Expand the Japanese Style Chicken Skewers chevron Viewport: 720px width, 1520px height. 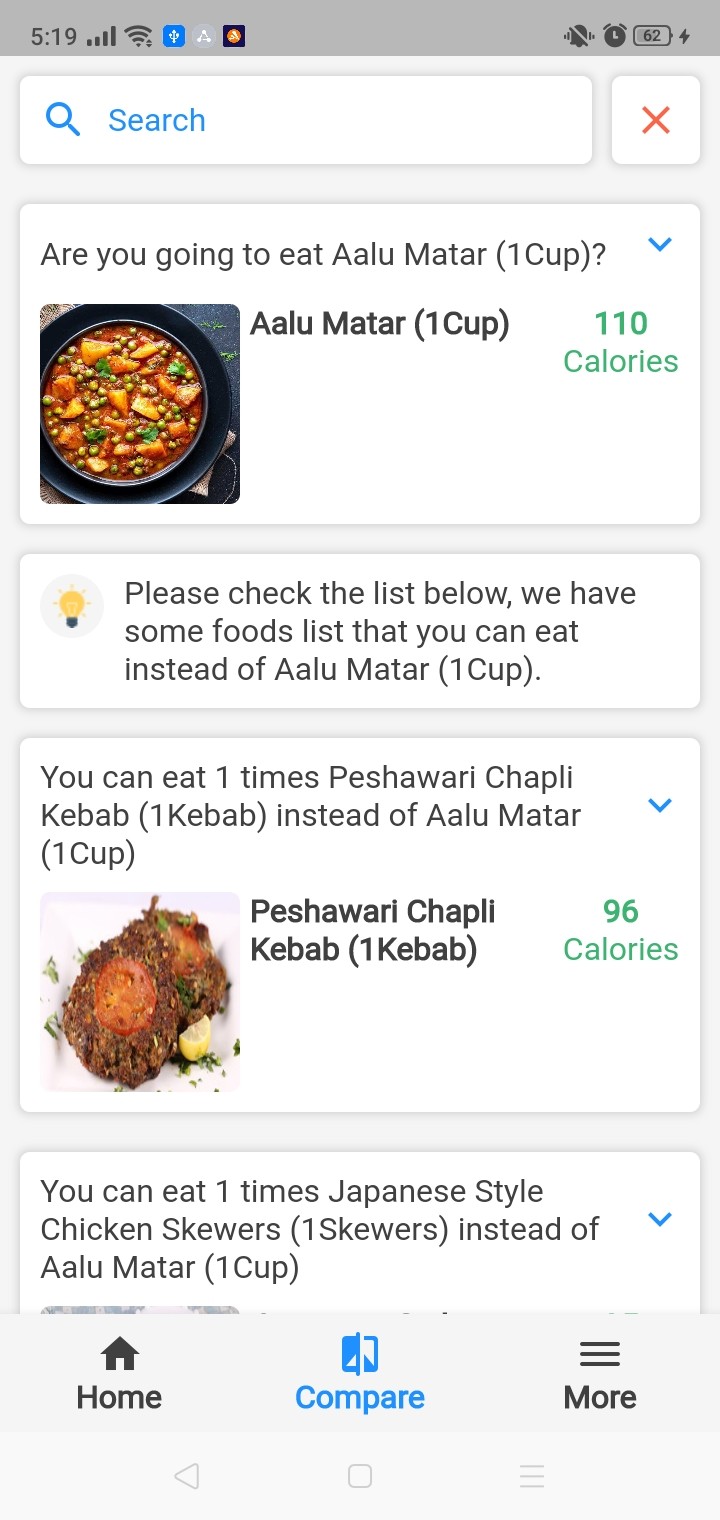660,1219
